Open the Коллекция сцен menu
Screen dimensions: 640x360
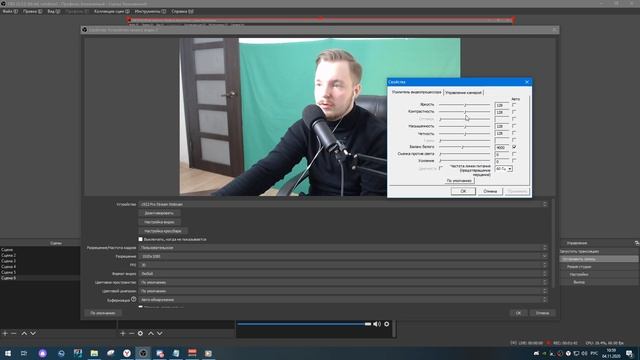(x=111, y=11)
